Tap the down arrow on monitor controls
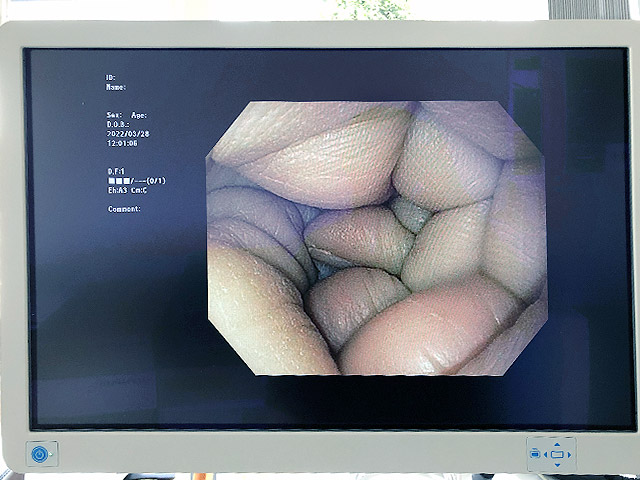The height and width of the screenshot is (480, 640). click(x=557, y=464)
